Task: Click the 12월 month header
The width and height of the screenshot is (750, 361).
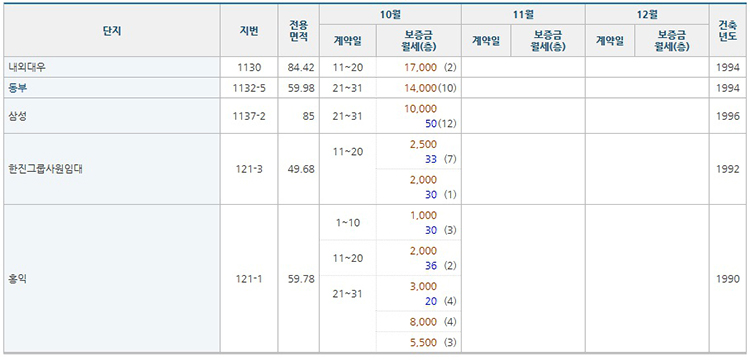Action: point(647,15)
